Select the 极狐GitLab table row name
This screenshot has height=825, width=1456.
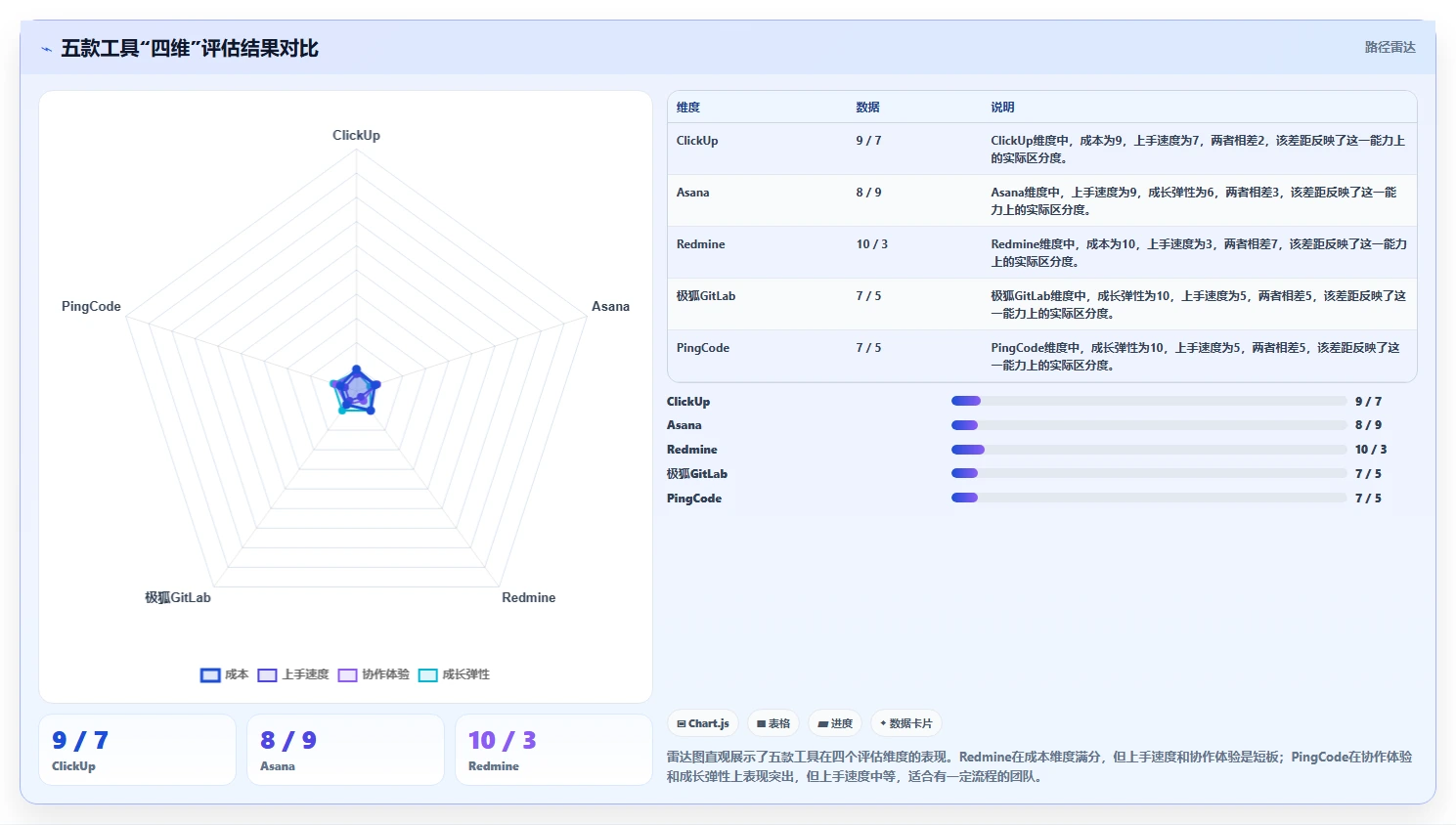pyautogui.click(x=706, y=296)
